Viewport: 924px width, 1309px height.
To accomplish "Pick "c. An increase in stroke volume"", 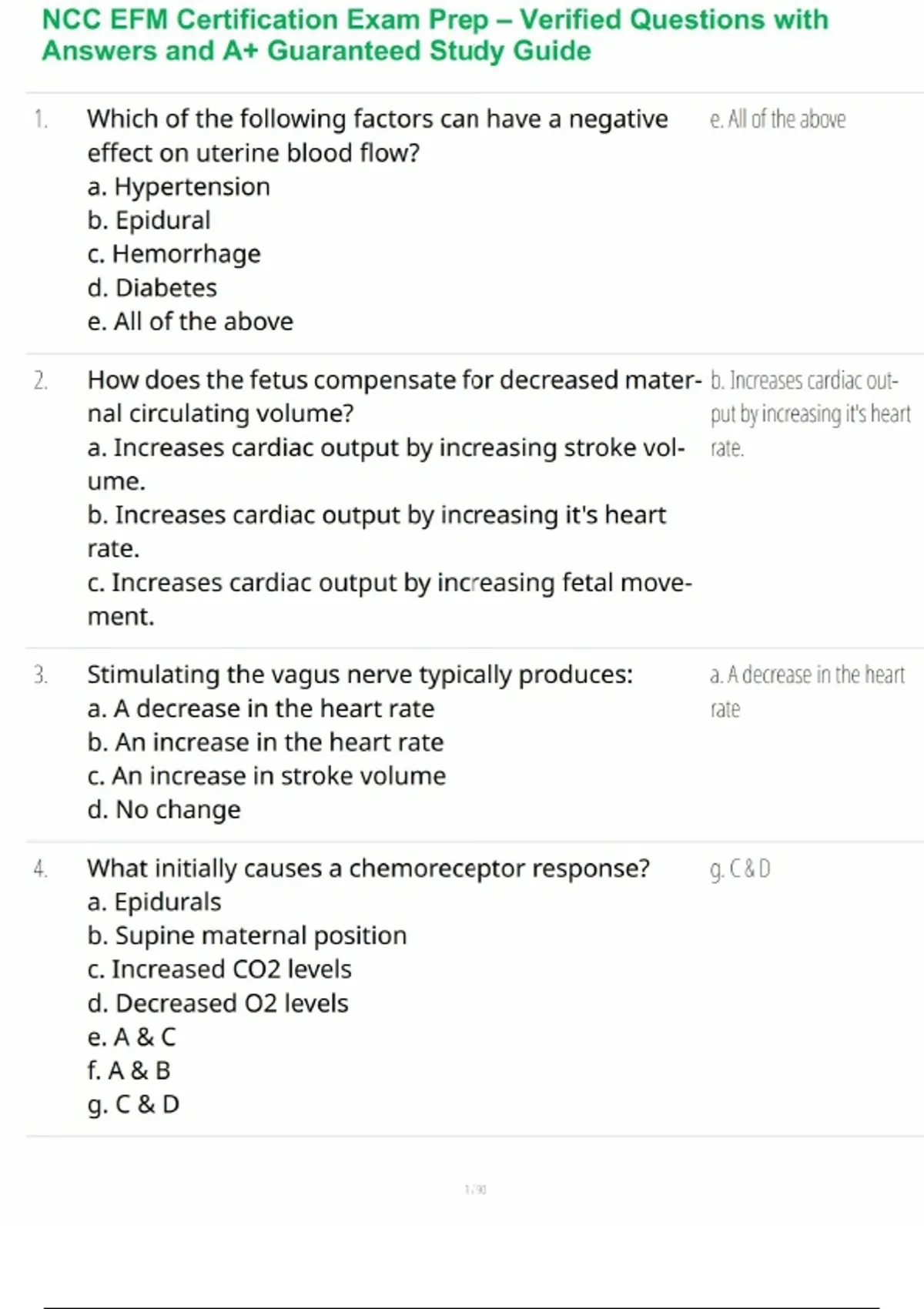I will click(266, 776).
